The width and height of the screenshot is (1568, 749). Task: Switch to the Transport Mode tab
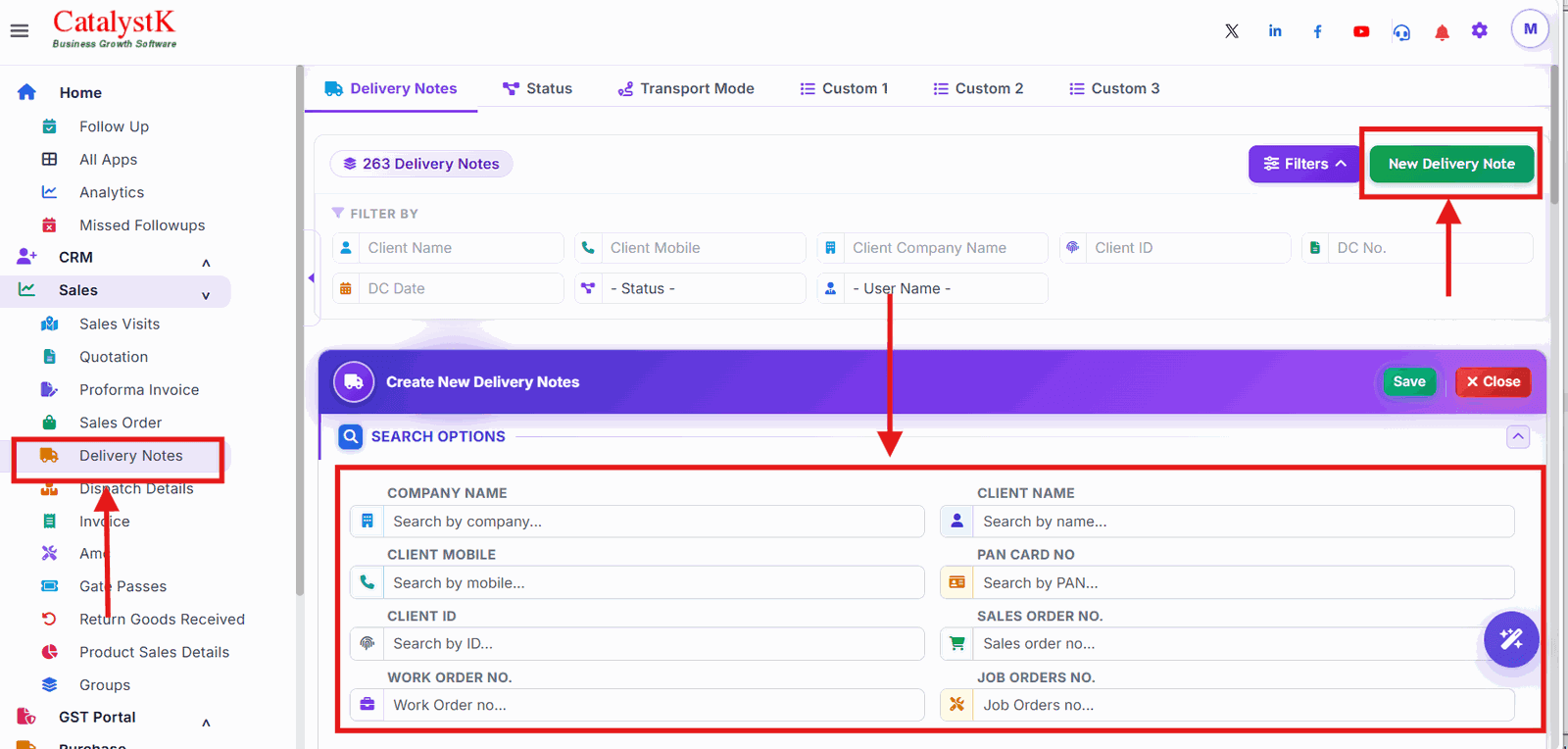pyautogui.click(x=686, y=88)
